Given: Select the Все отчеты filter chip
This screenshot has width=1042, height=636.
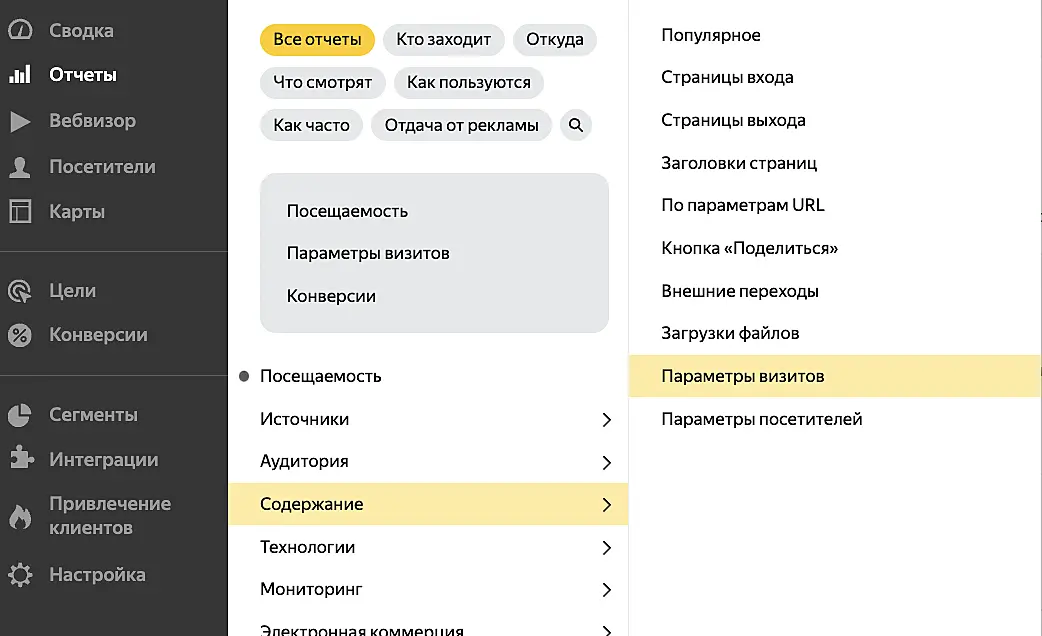Looking at the screenshot, I should tap(317, 40).
